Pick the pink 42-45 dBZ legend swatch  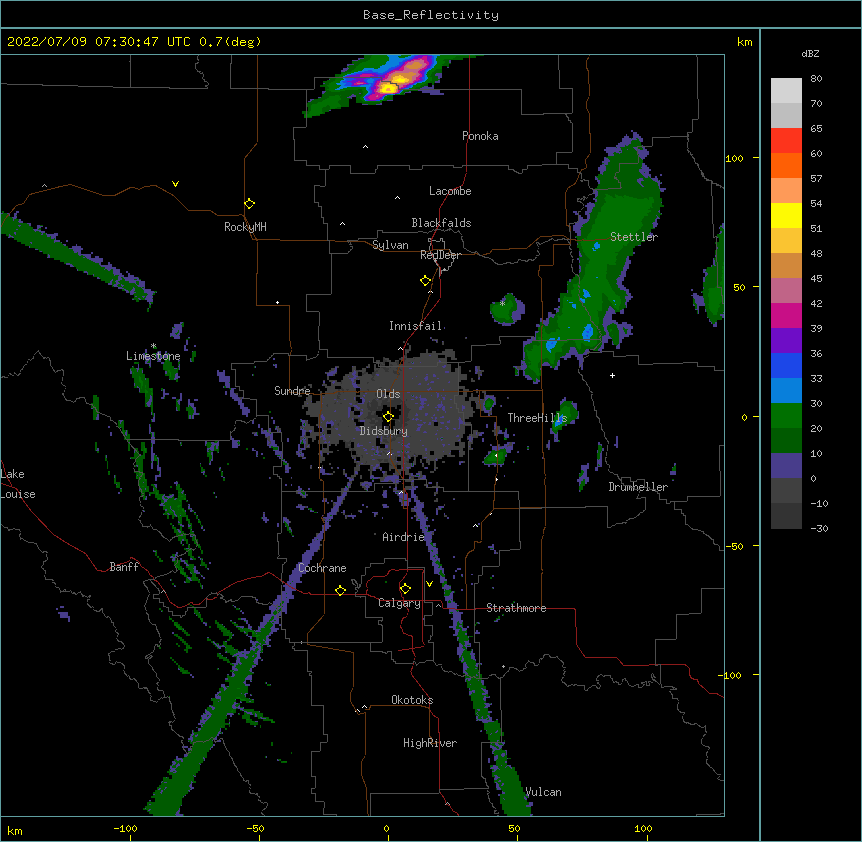[x=786, y=291]
